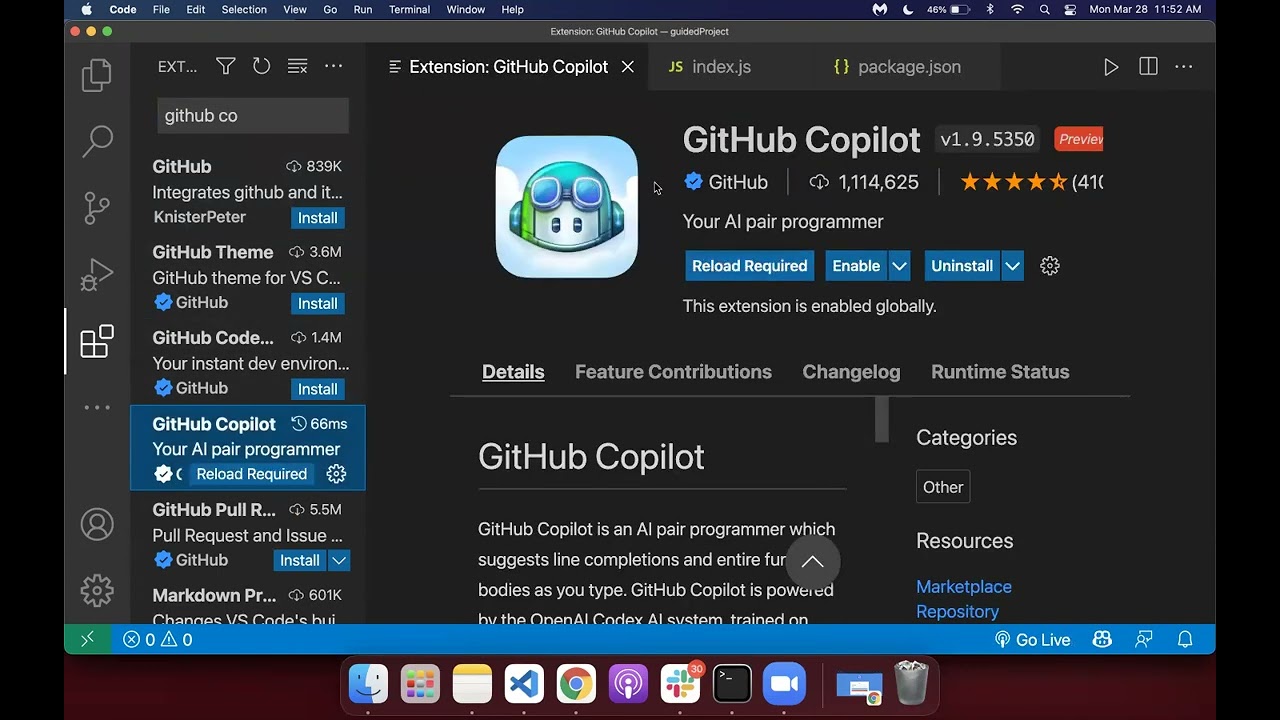This screenshot has height=720, width=1280.
Task: Click the remote window status bar icon
Action: point(87,639)
